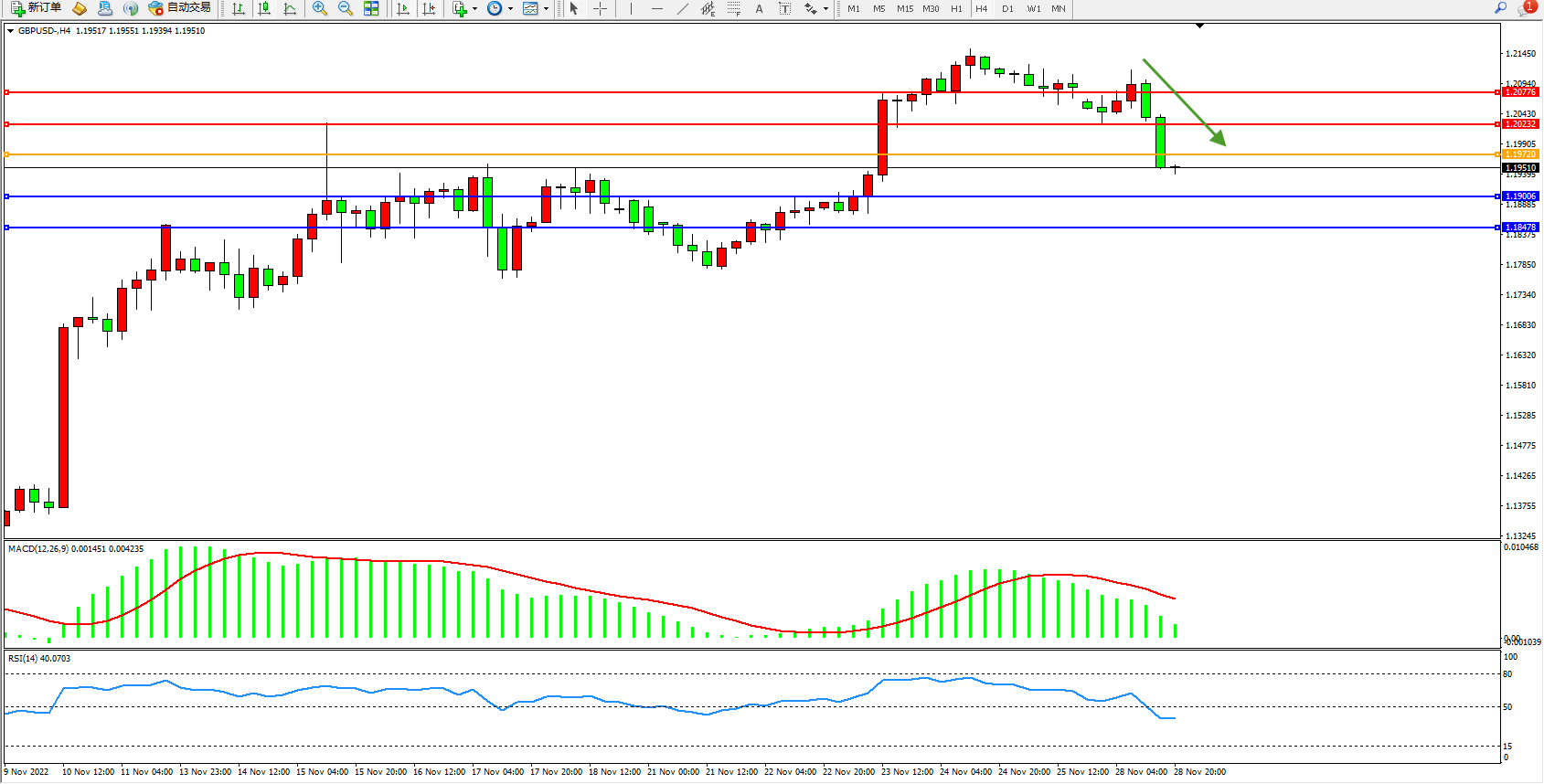The width and height of the screenshot is (1544, 784).
Task: Open the search magnifier in top right
Action: [x=1500, y=8]
